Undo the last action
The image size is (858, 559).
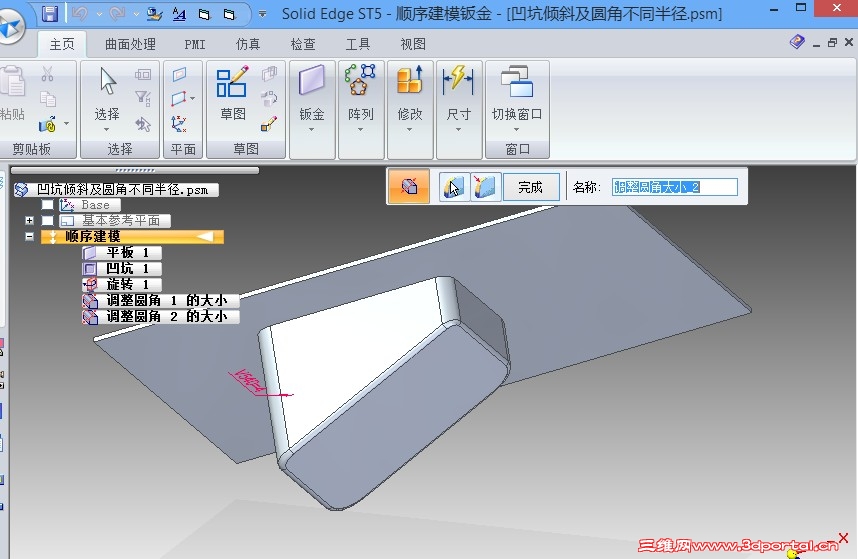pos(80,14)
